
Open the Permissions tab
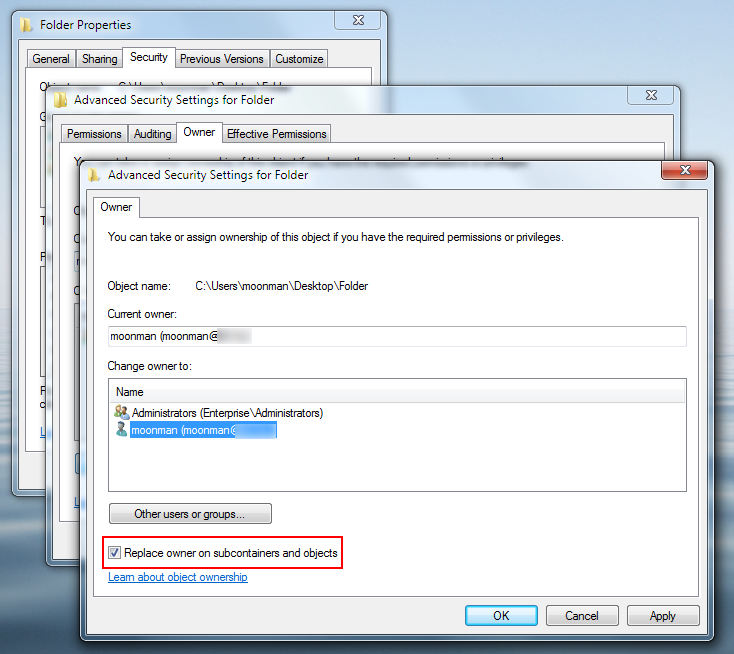tap(94, 134)
